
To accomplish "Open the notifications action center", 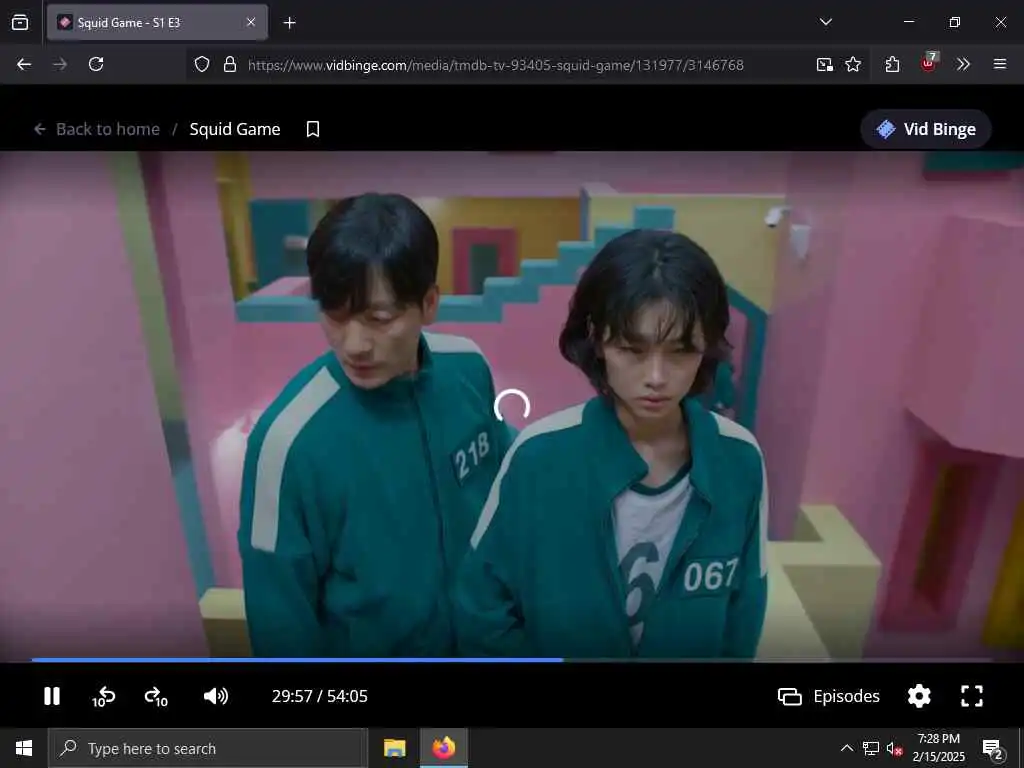I will 993,749.
